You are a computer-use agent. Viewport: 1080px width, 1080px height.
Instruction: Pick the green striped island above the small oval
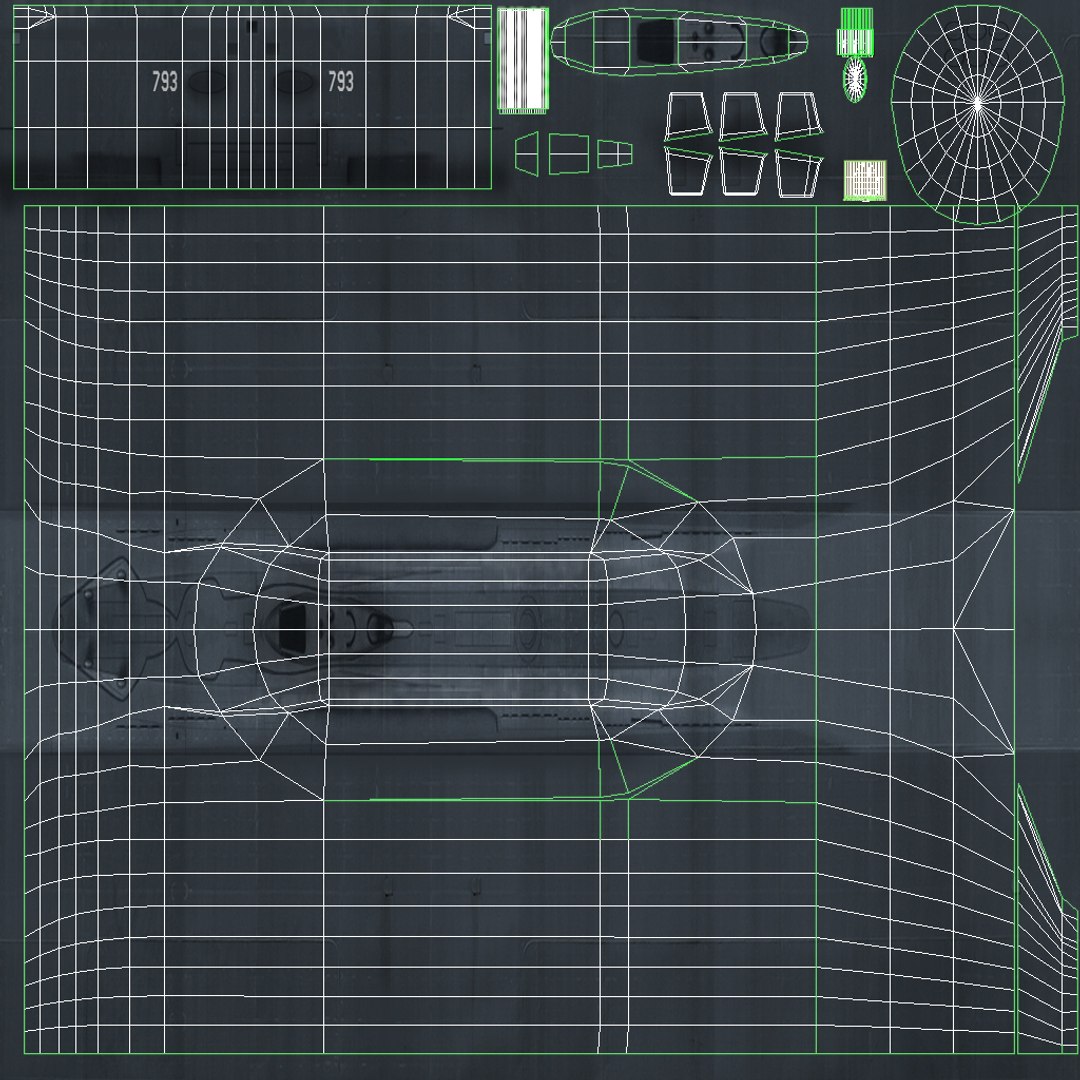[855, 32]
